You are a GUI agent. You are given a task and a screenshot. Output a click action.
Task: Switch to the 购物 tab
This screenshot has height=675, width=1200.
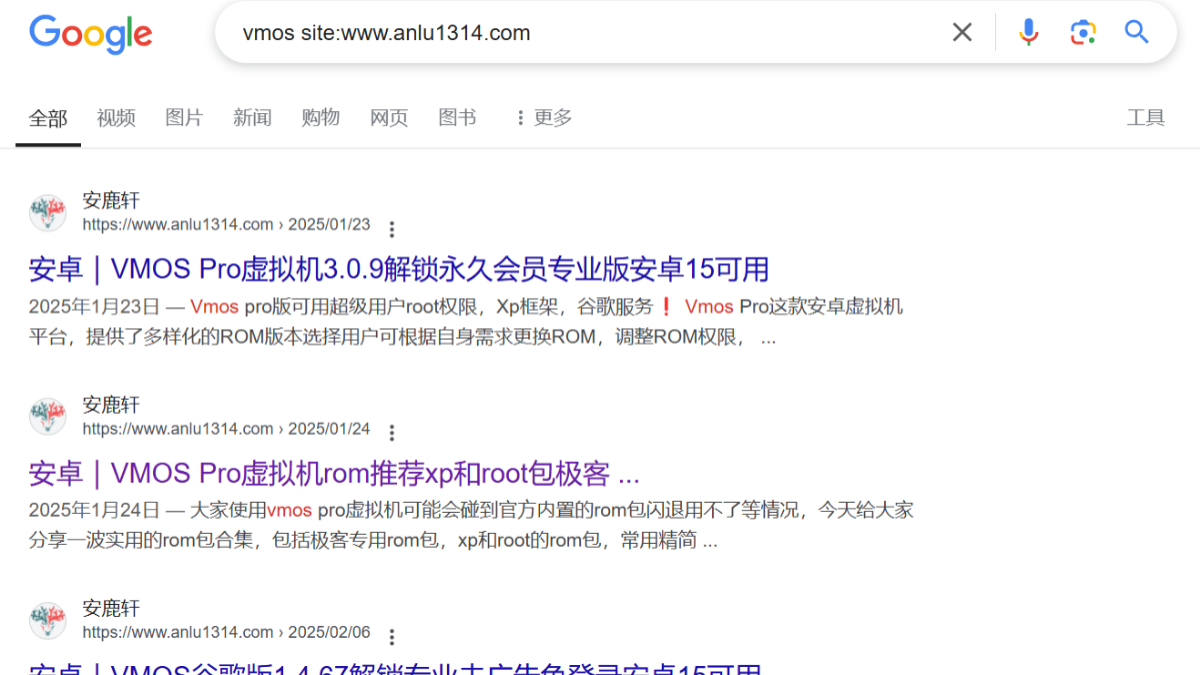pyautogui.click(x=321, y=118)
